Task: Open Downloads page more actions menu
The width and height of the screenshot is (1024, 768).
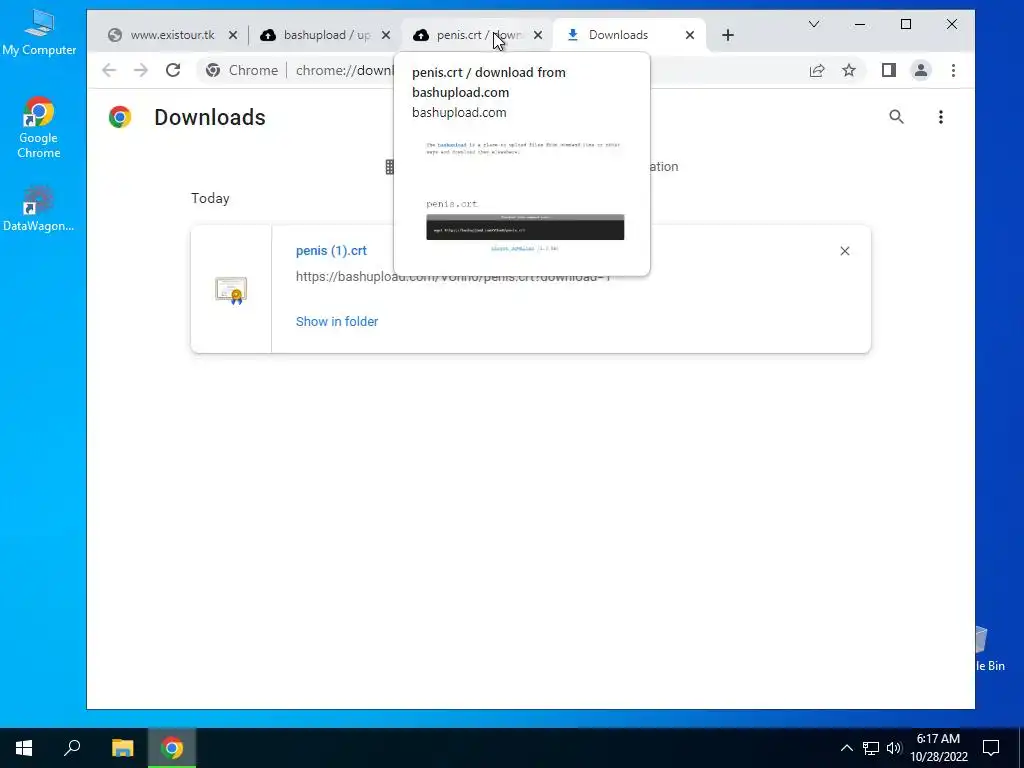Action: pyautogui.click(x=941, y=117)
